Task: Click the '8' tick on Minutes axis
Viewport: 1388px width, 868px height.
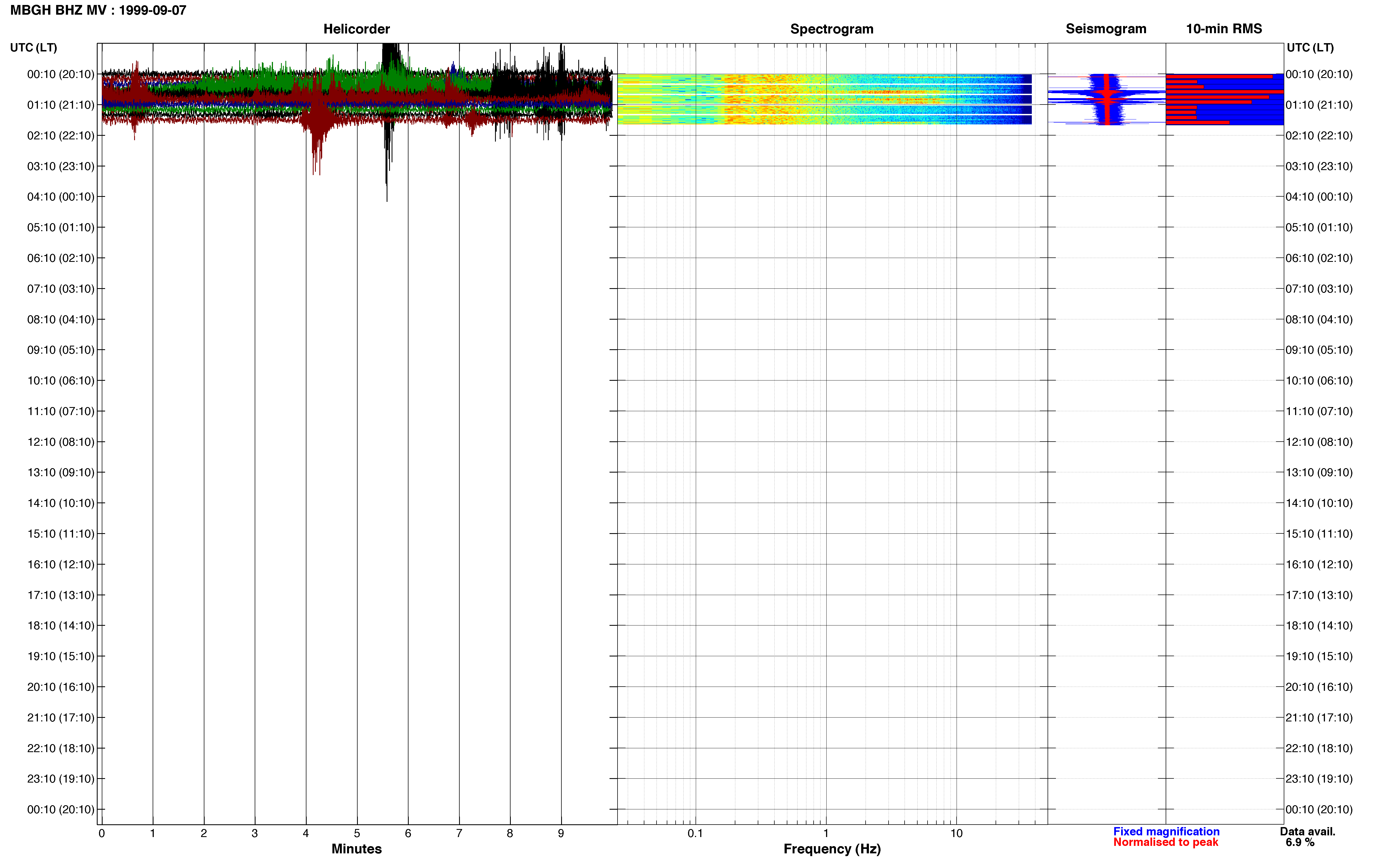Action: click(510, 833)
